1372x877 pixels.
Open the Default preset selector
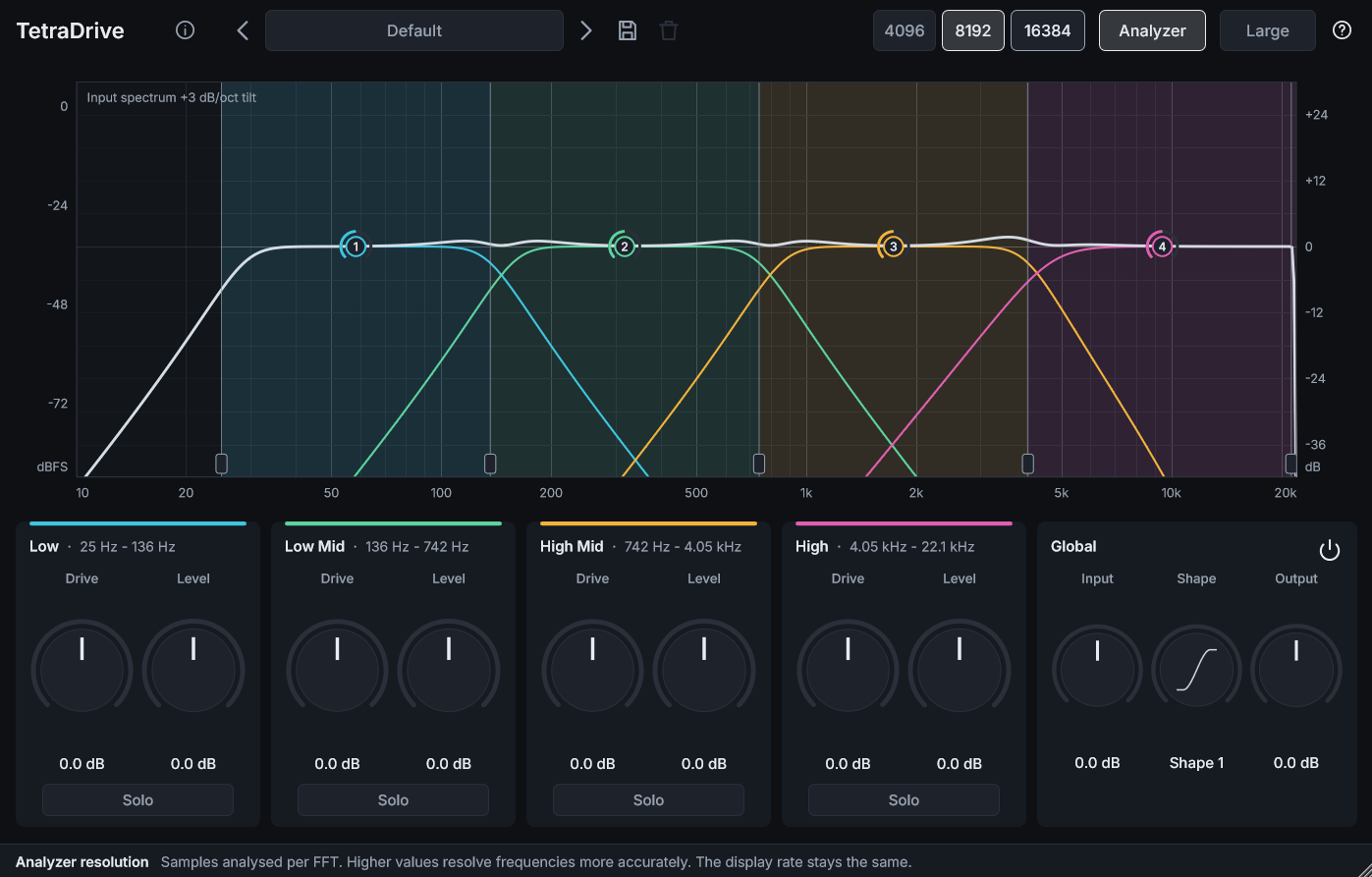click(x=414, y=30)
